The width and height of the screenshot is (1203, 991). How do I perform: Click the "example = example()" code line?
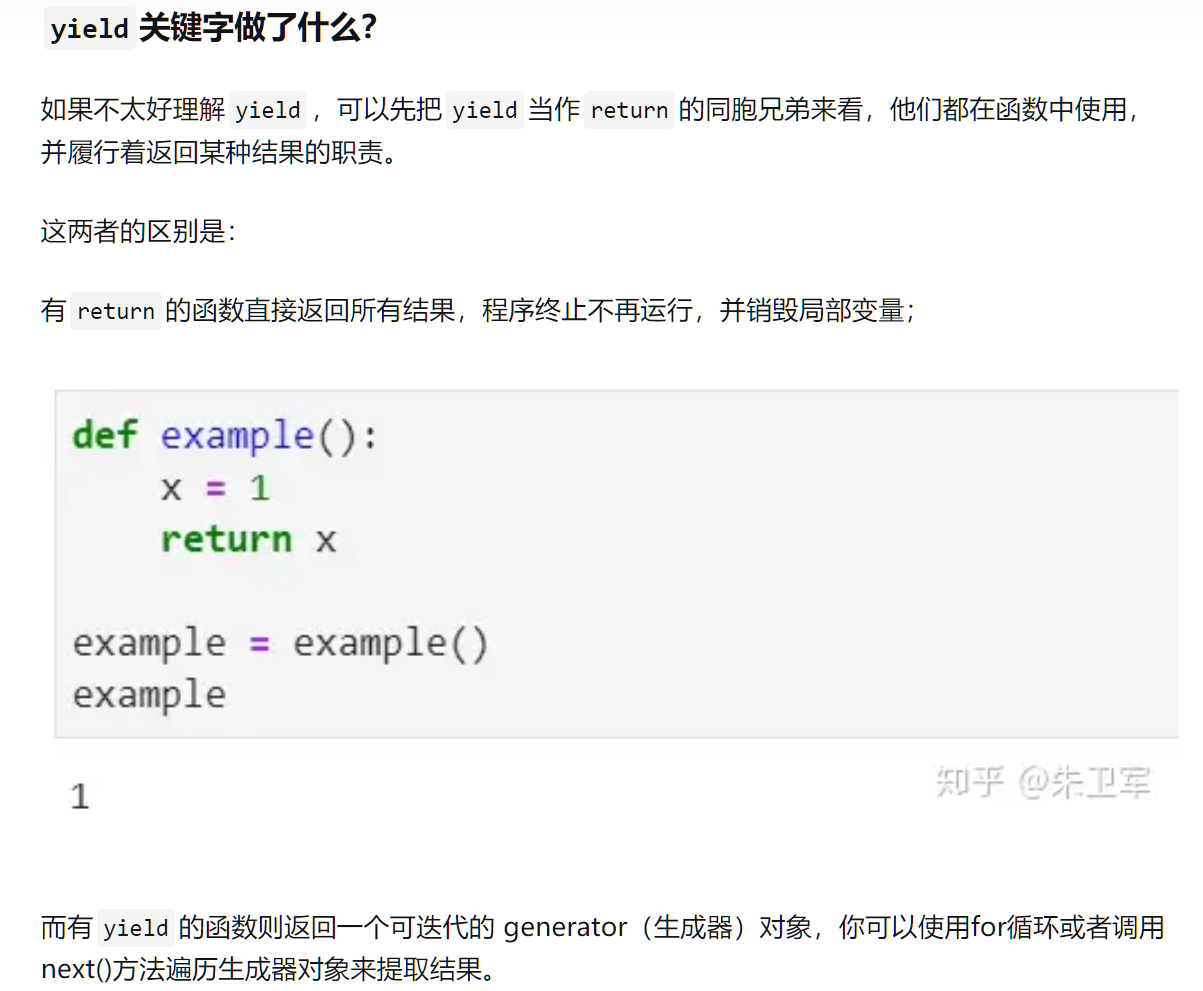280,643
